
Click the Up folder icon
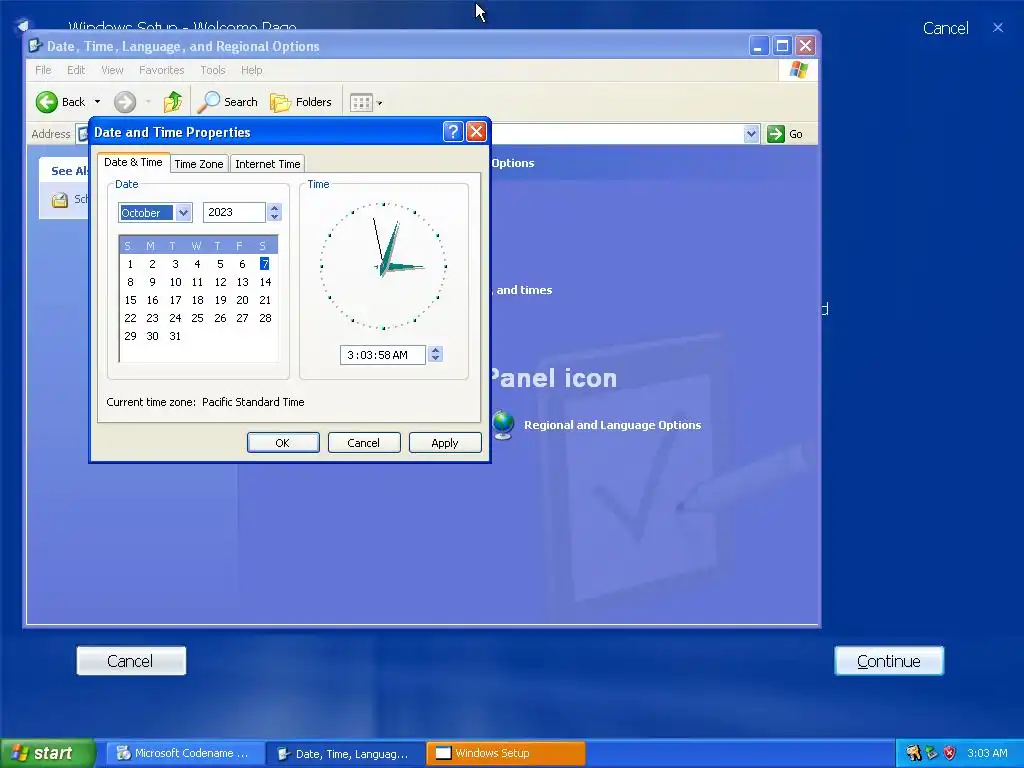pyautogui.click(x=172, y=102)
